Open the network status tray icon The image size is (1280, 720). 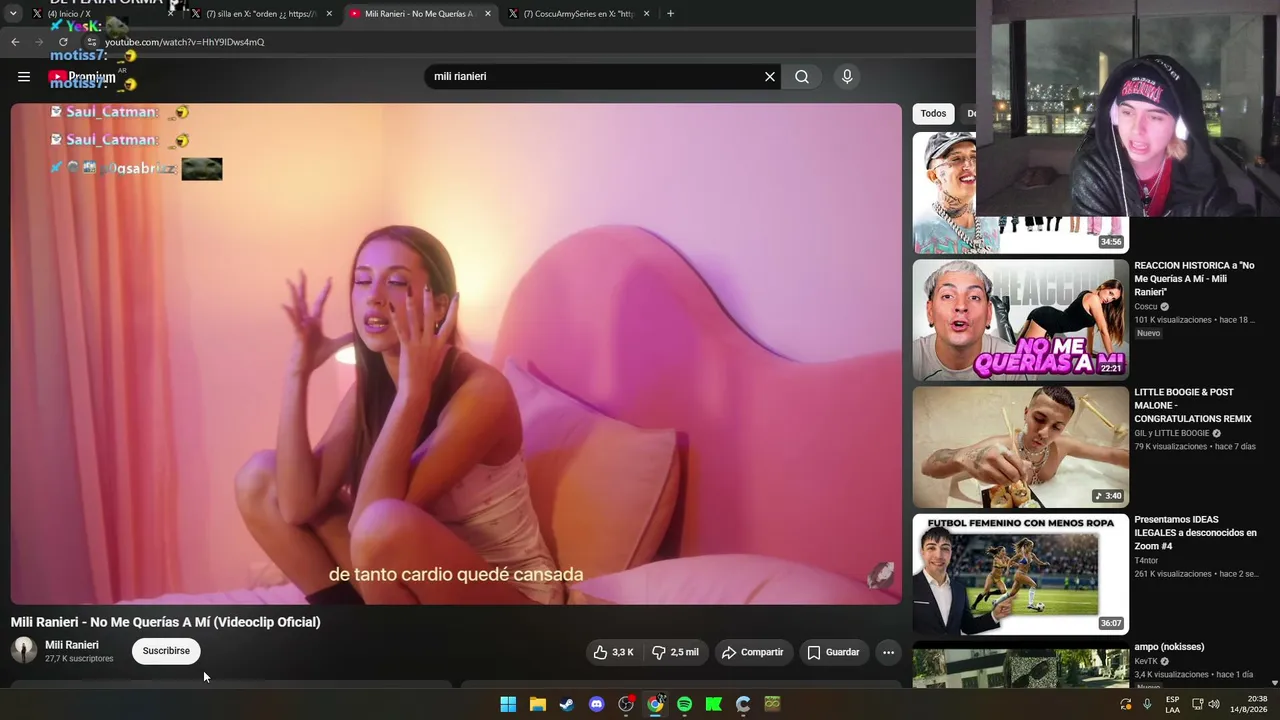[1197, 704]
